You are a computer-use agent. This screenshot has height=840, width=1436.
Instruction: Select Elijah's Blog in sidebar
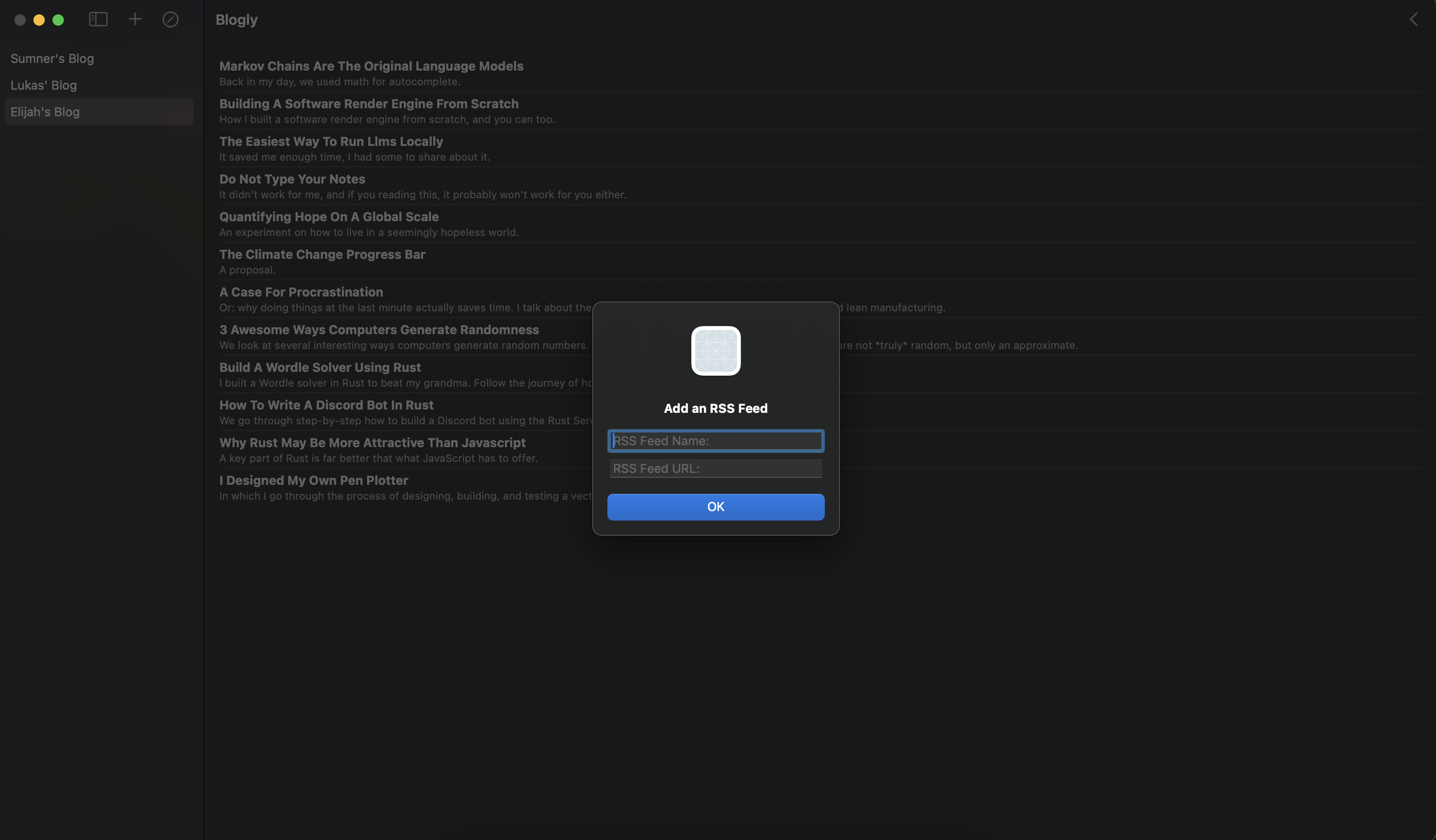(x=45, y=112)
